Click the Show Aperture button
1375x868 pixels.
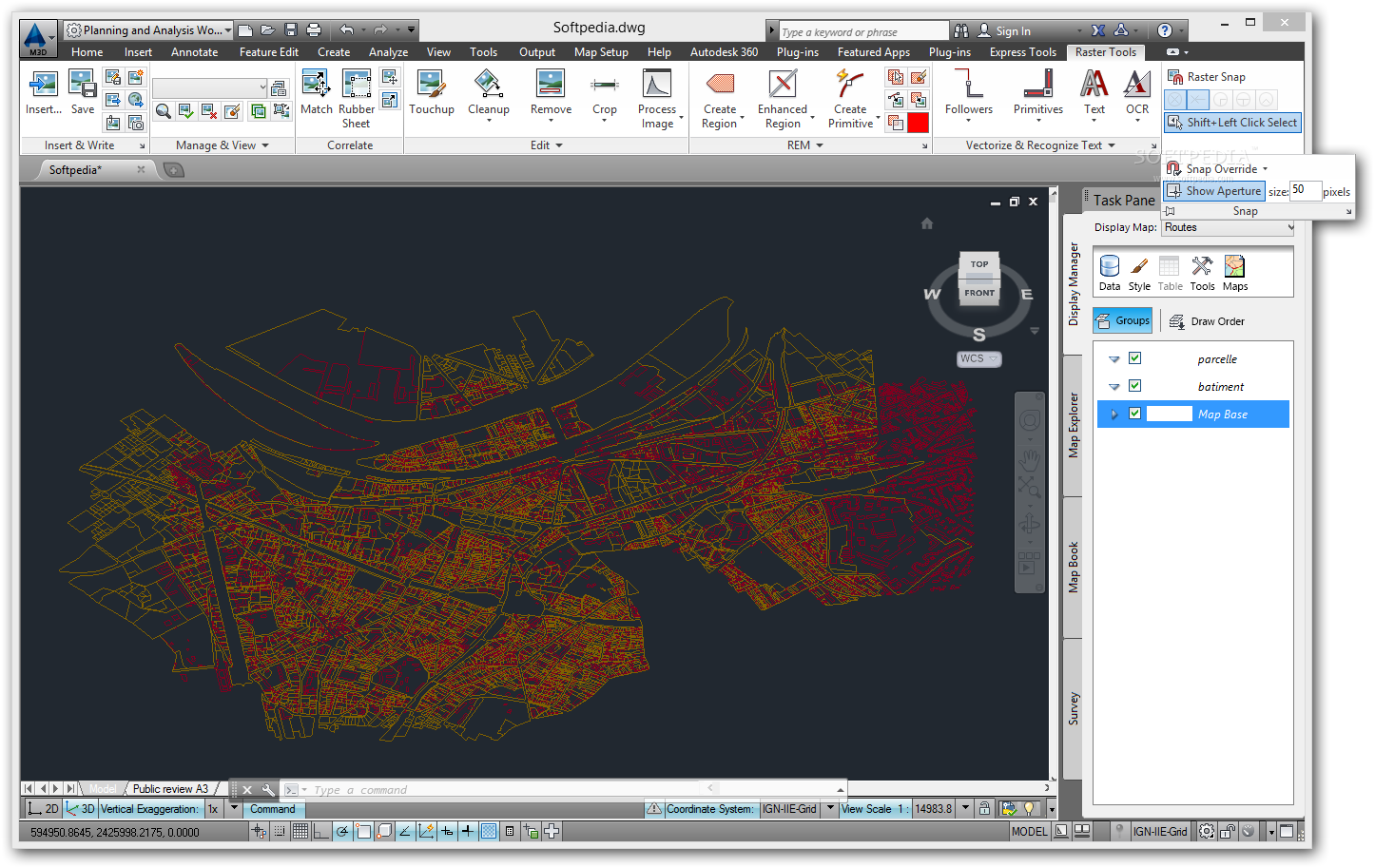[x=1214, y=191]
